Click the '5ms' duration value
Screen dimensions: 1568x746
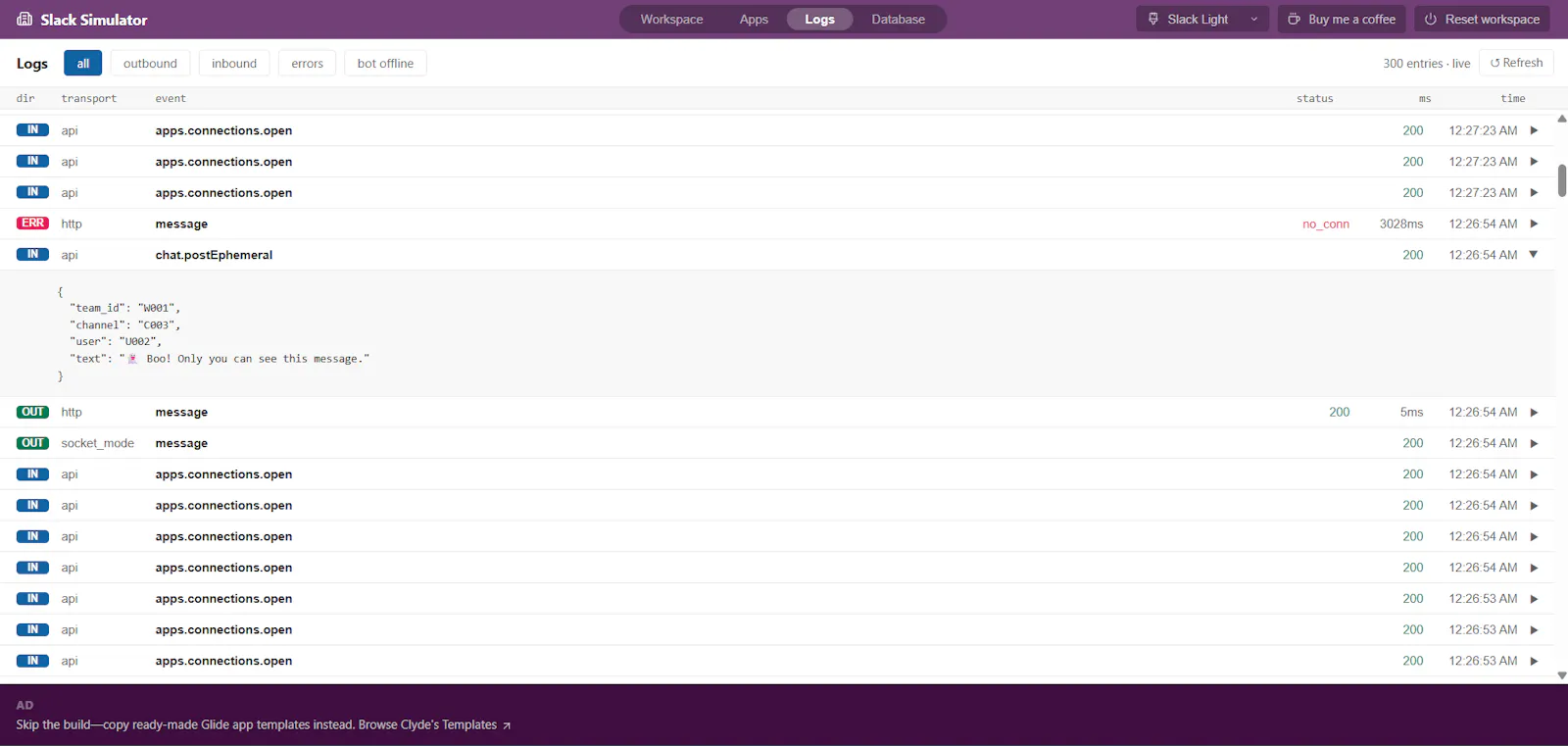pos(1411,412)
